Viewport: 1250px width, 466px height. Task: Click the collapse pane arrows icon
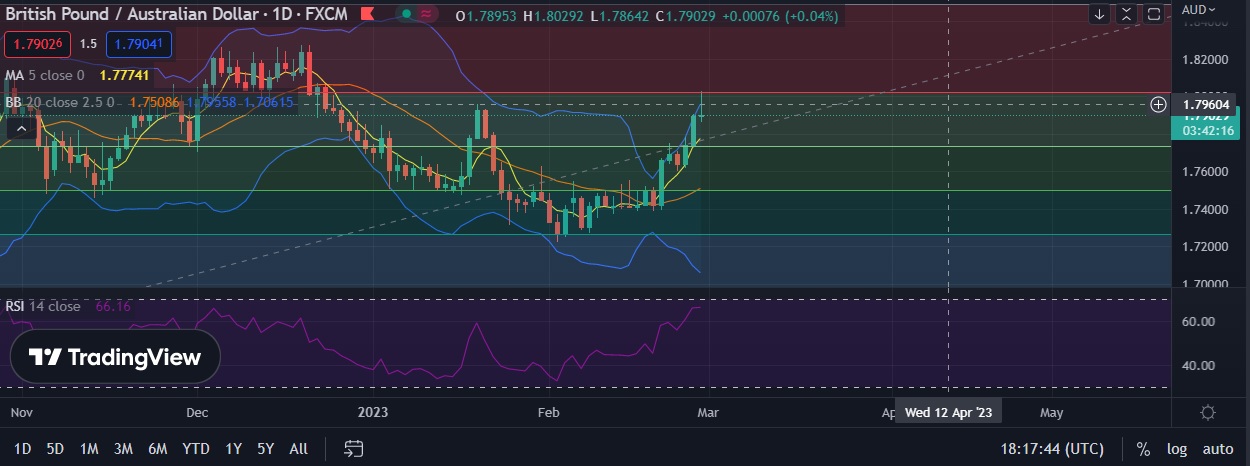coord(1127,14)
